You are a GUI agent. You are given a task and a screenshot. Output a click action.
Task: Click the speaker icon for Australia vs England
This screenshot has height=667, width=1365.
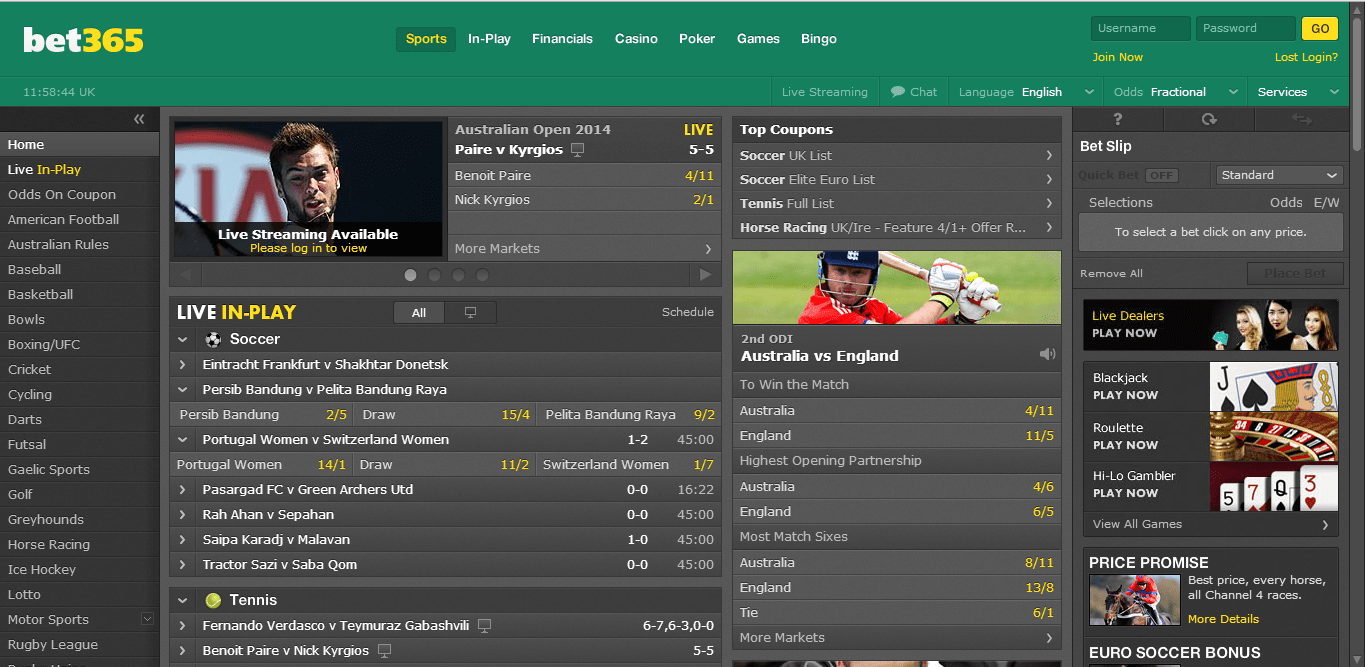click(1047, 354)
